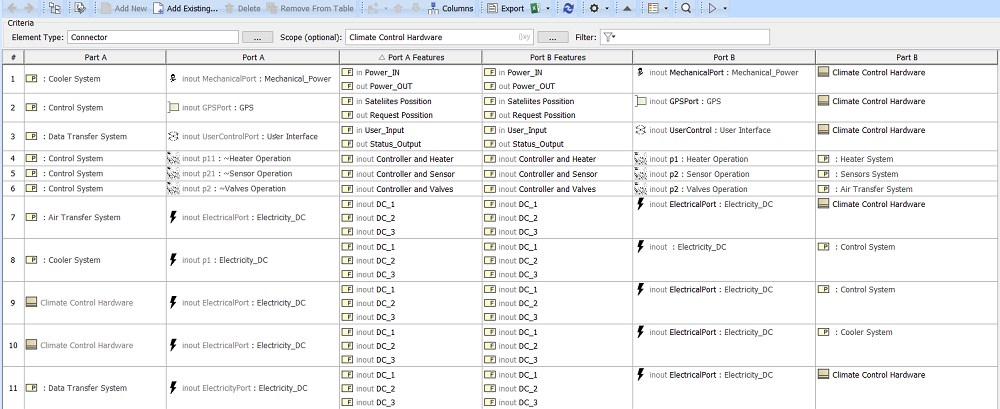Screen dimensions: 1000x409
Task: Expand the play button dropdown arrow
Action: (724, 8)
